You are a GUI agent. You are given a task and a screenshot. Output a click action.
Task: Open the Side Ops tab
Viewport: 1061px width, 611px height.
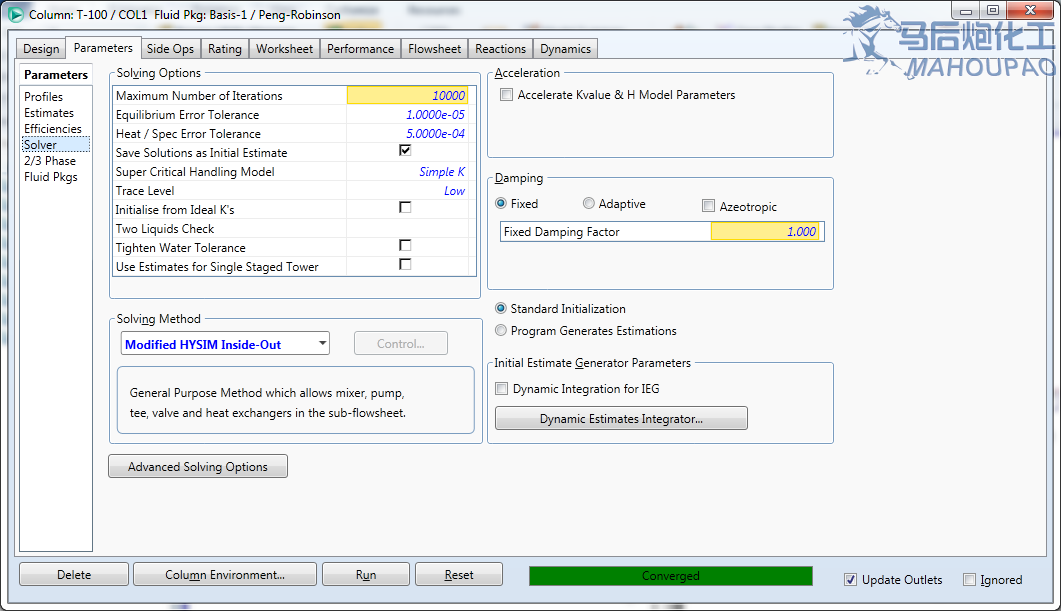coord(170,49)
